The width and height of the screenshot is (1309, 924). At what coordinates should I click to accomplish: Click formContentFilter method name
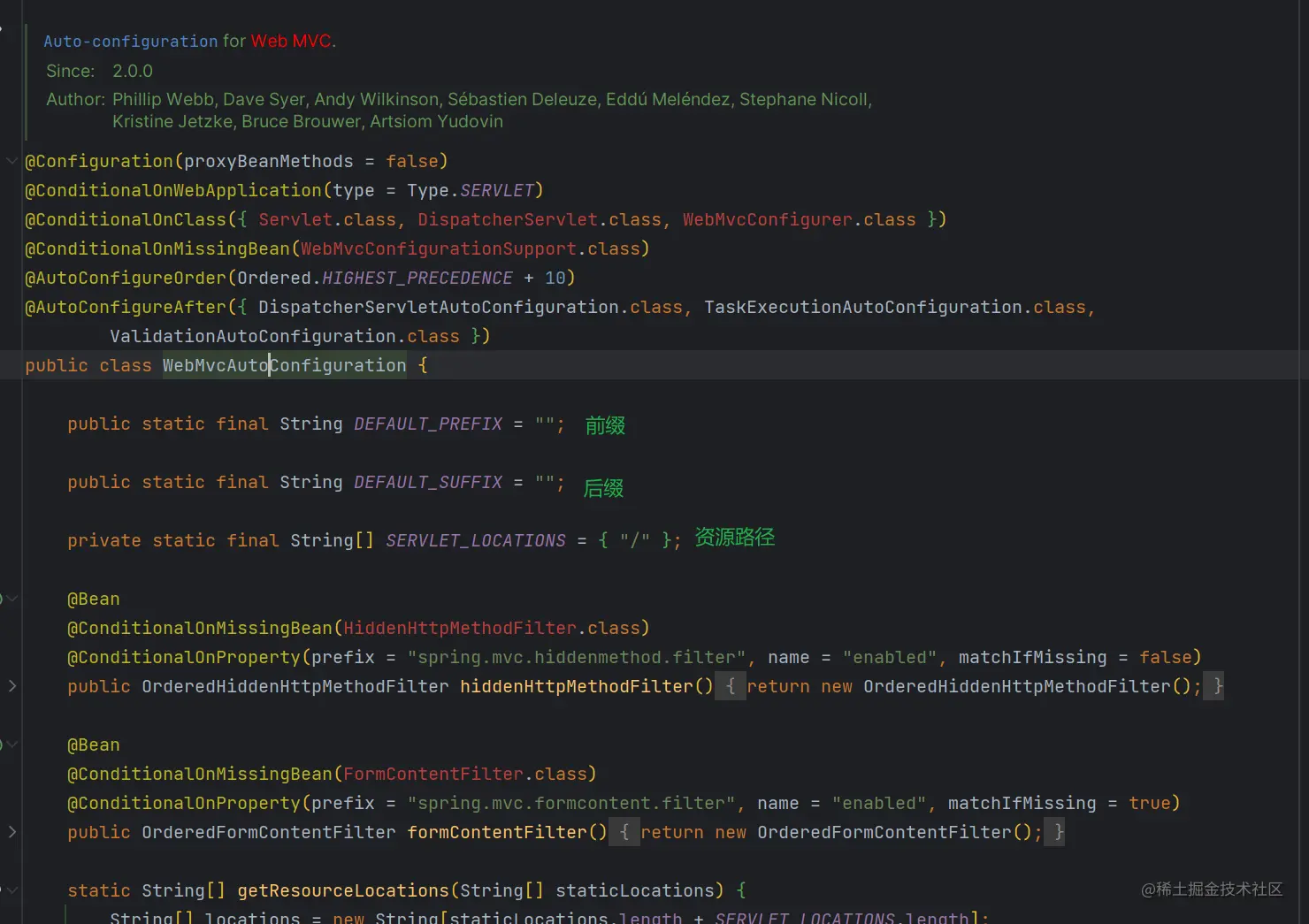click(x=497, y=832)
